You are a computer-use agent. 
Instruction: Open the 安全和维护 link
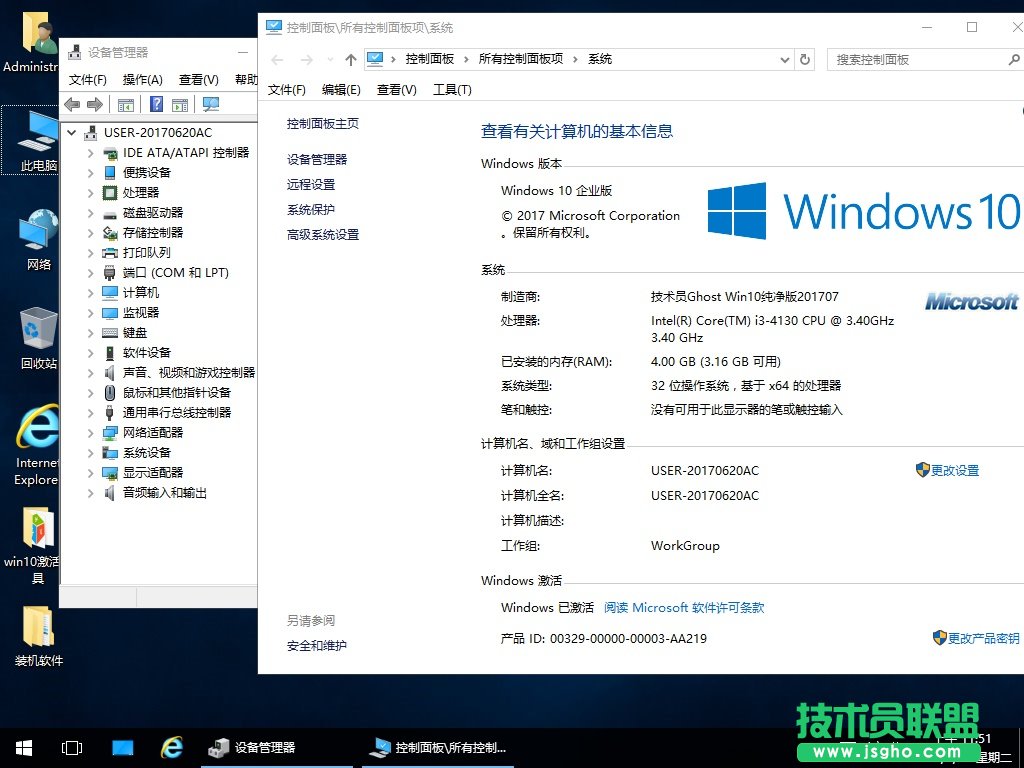pyautogui.click(x=317, y=646)
